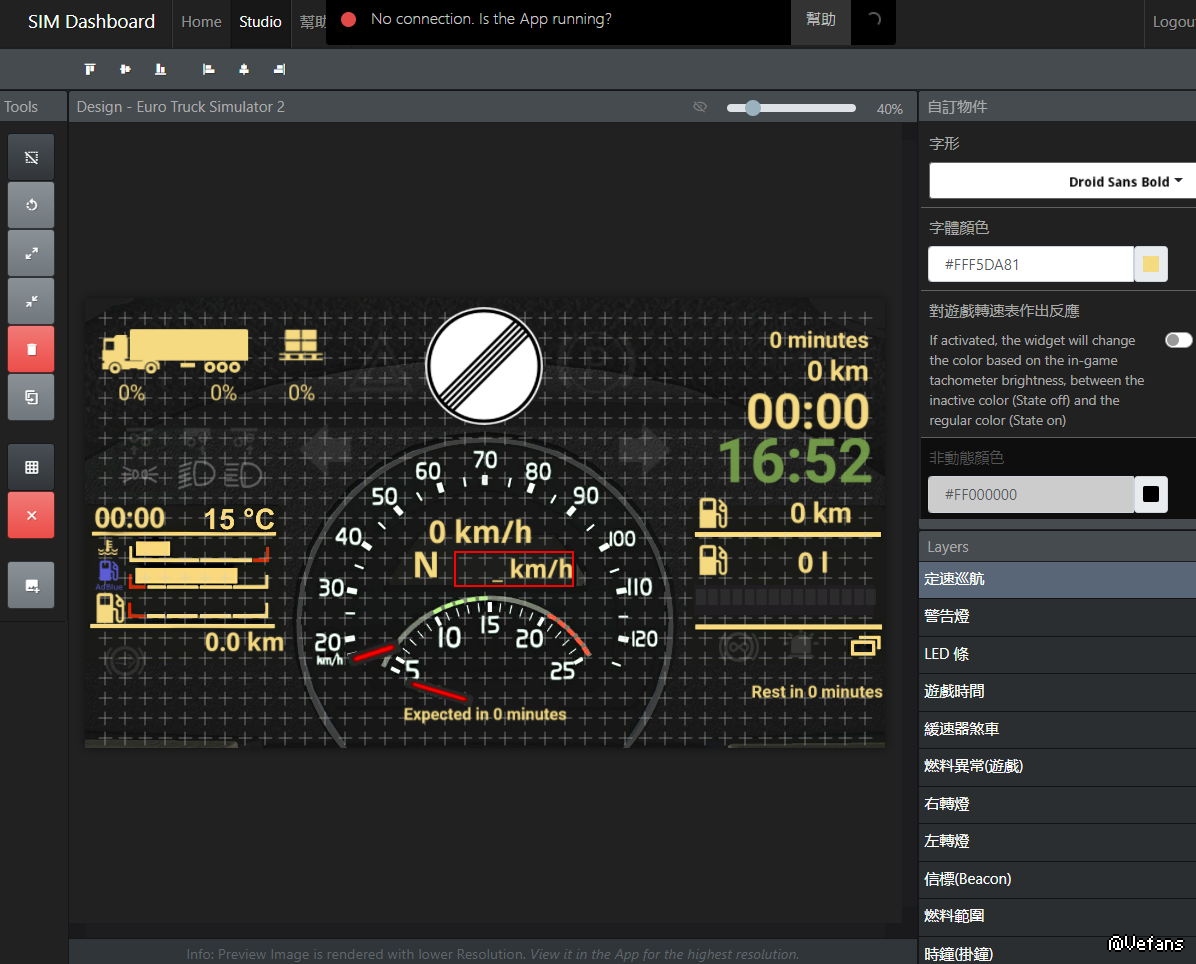The height and width of the screenshot is (964, 1196).
Task: Switch to the Studio tab
Action: [x=260, y=21]
